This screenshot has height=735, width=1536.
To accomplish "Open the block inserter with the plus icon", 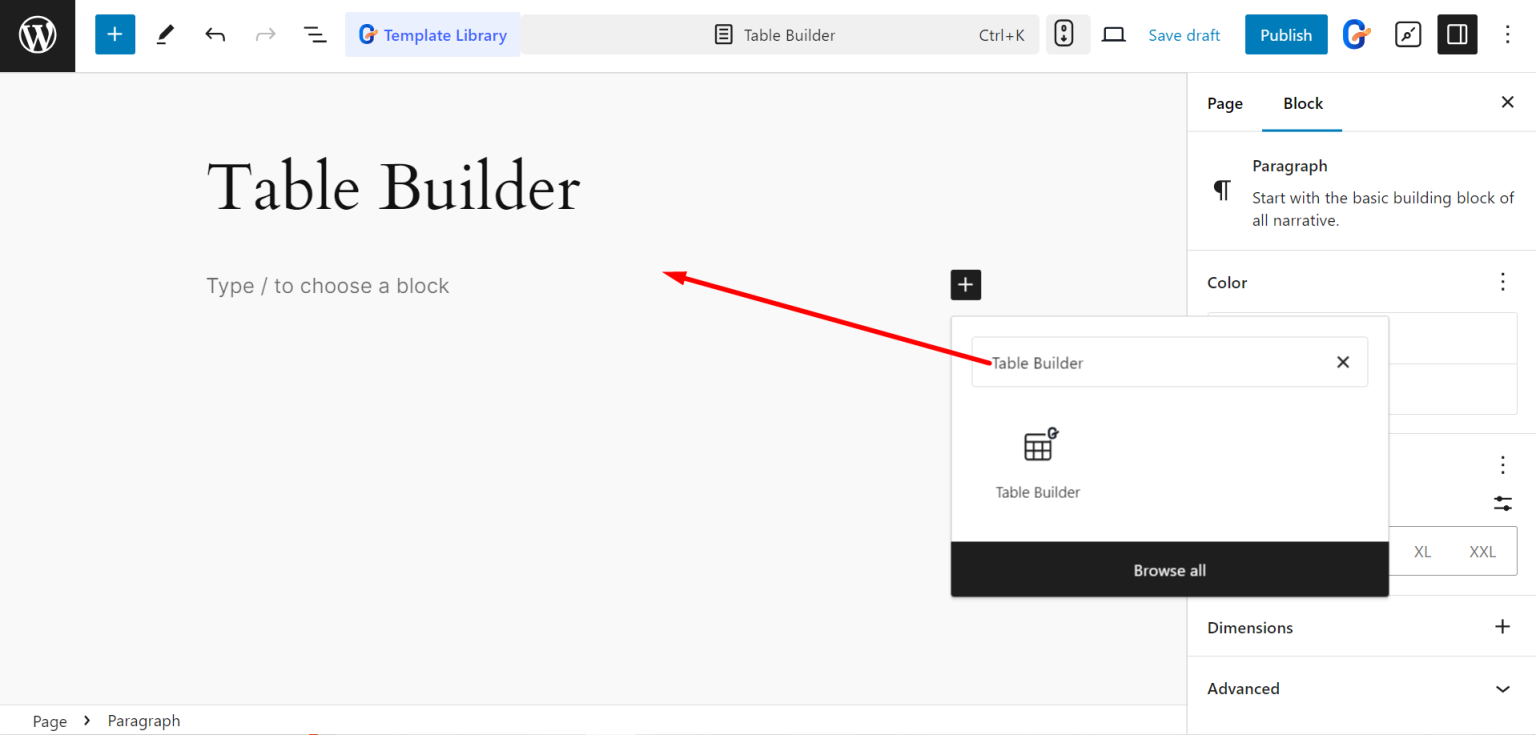I will point(114,33).
